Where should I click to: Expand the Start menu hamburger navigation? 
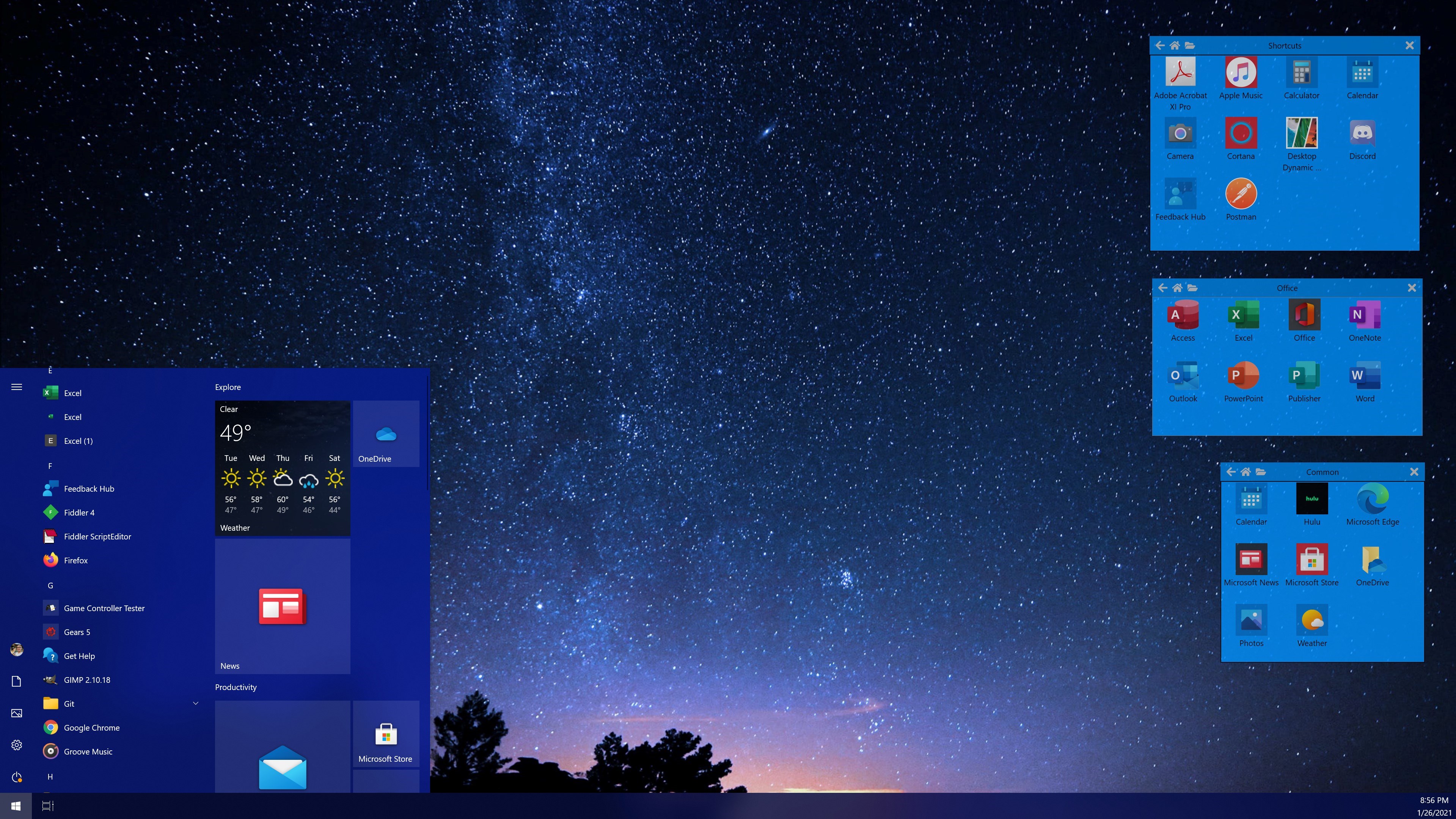[x=16, y=387]
